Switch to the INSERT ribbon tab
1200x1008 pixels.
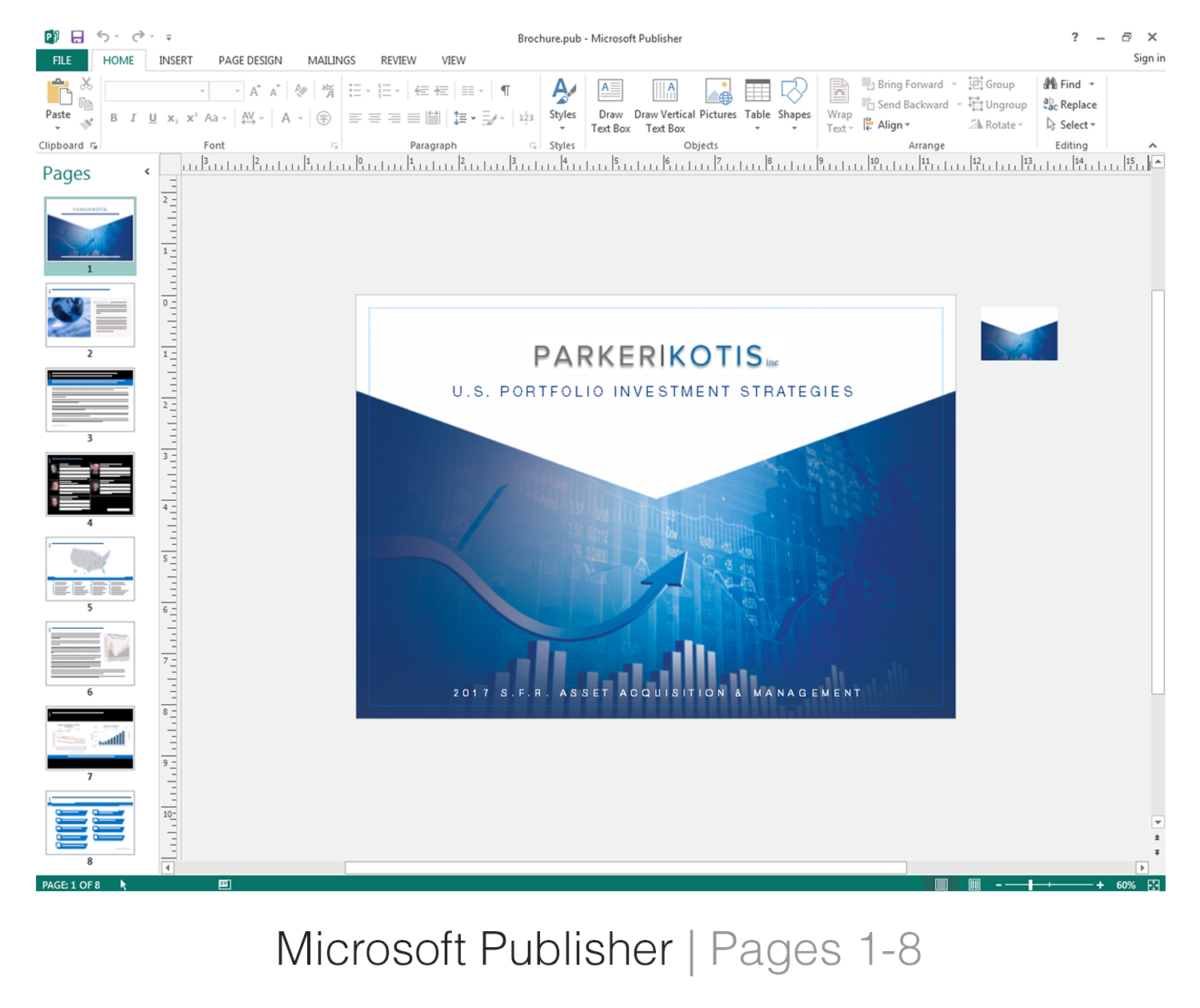[175, 60]
